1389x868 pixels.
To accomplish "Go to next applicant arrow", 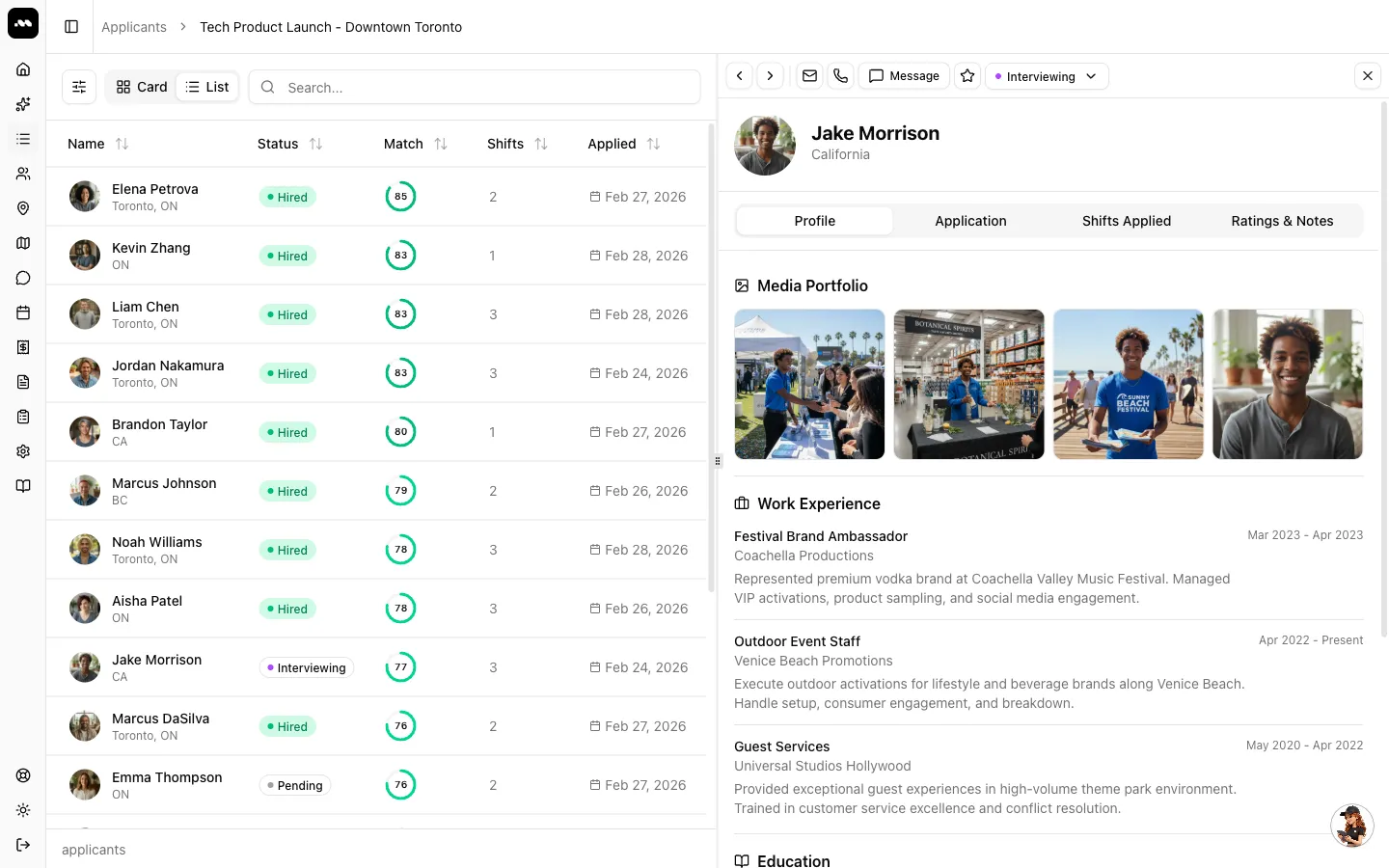I will coord(770,76).
